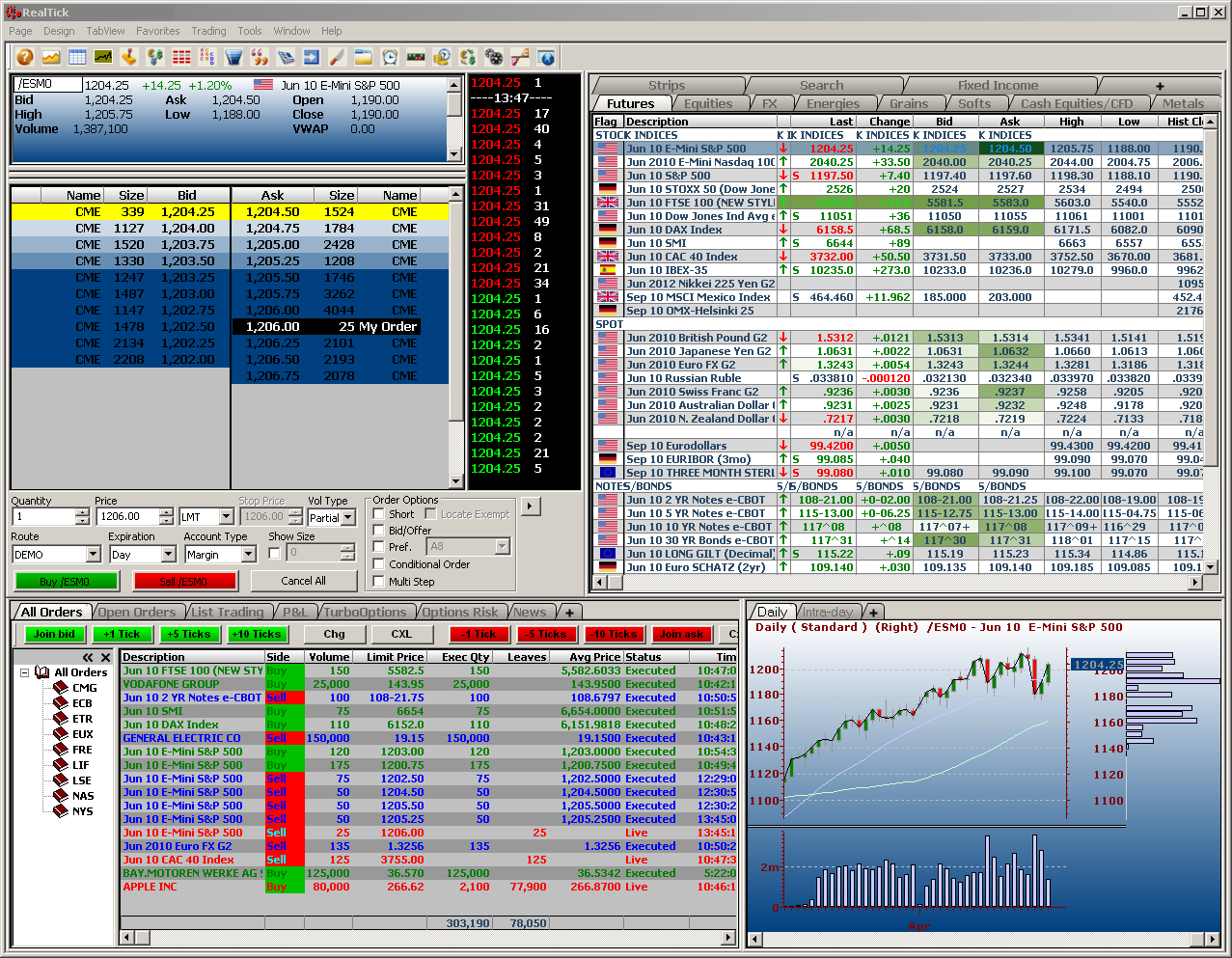This screenshot has width=1232, height=958.
Task: Open the Account Type Margin dropdown
Action: click(x=249, y=555)
